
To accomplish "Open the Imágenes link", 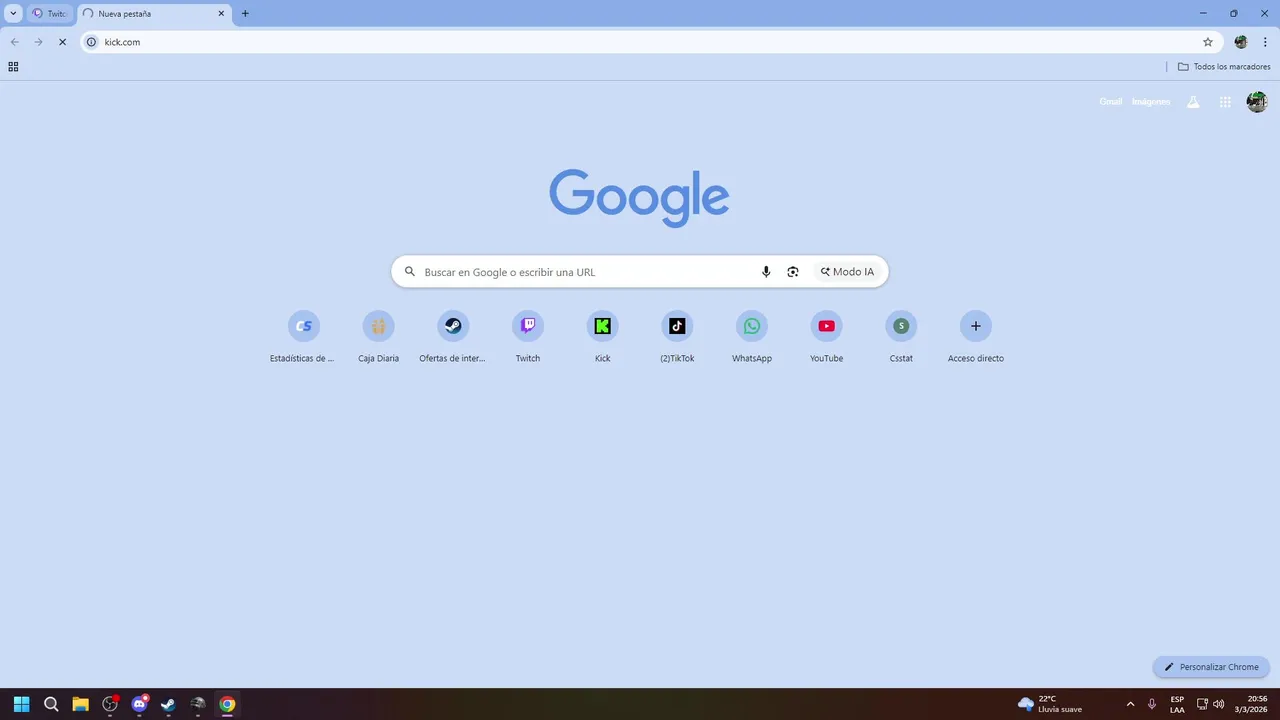I will (x=1151, y=102).
